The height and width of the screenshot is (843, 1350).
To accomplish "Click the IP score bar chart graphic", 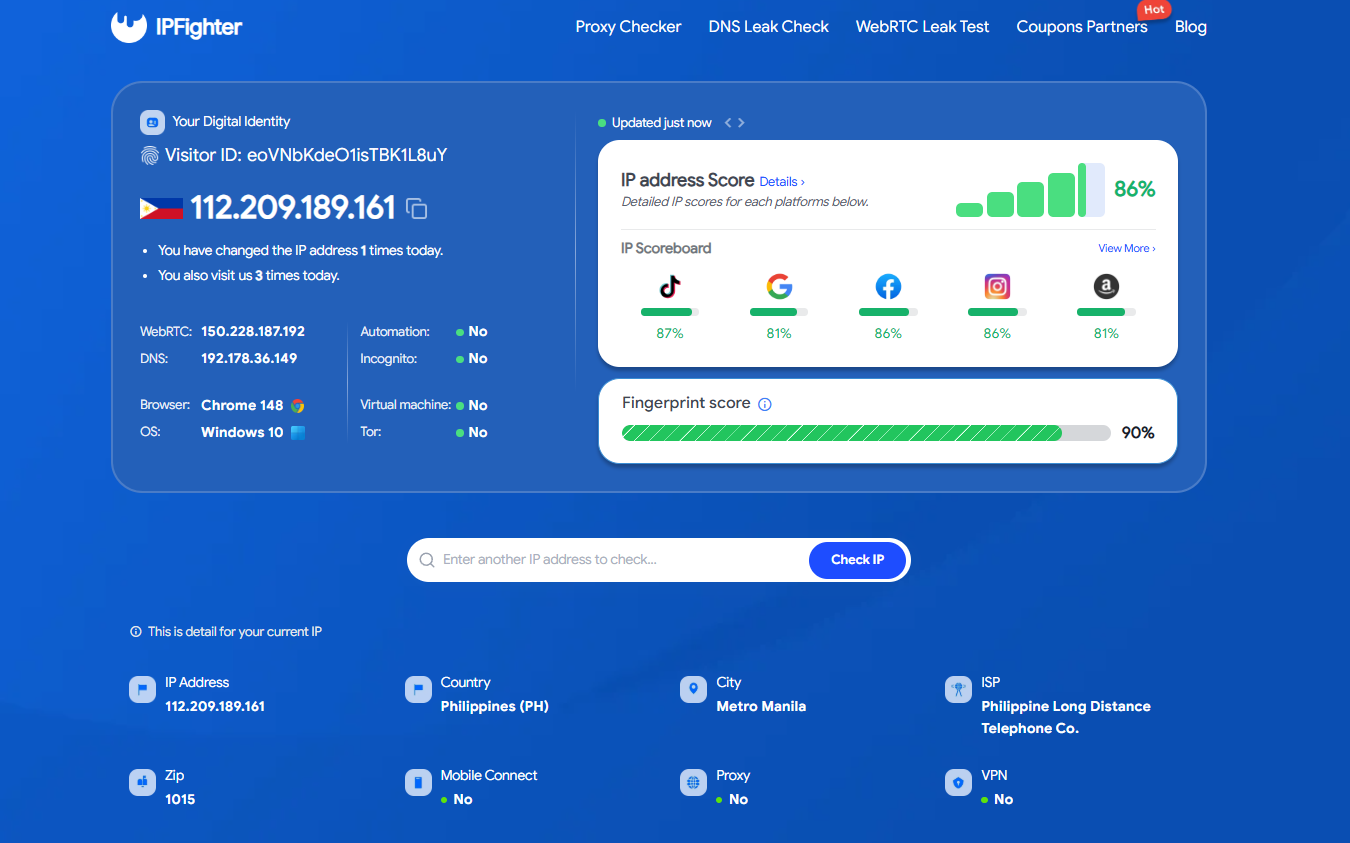I will (x=1030, y=190).
